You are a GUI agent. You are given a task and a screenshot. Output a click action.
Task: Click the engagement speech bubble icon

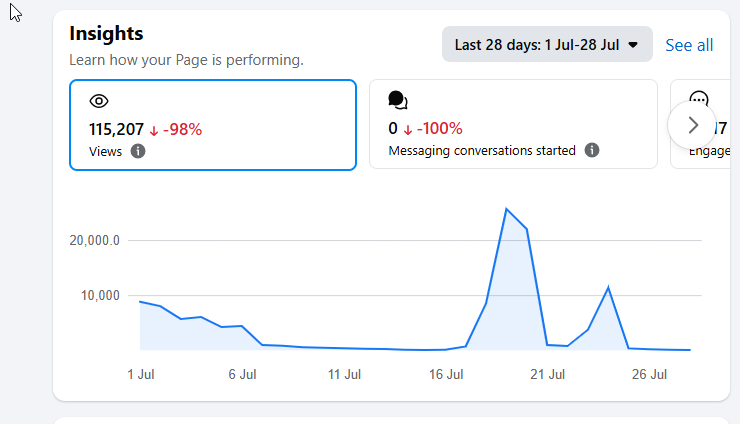tap(698, 98)
